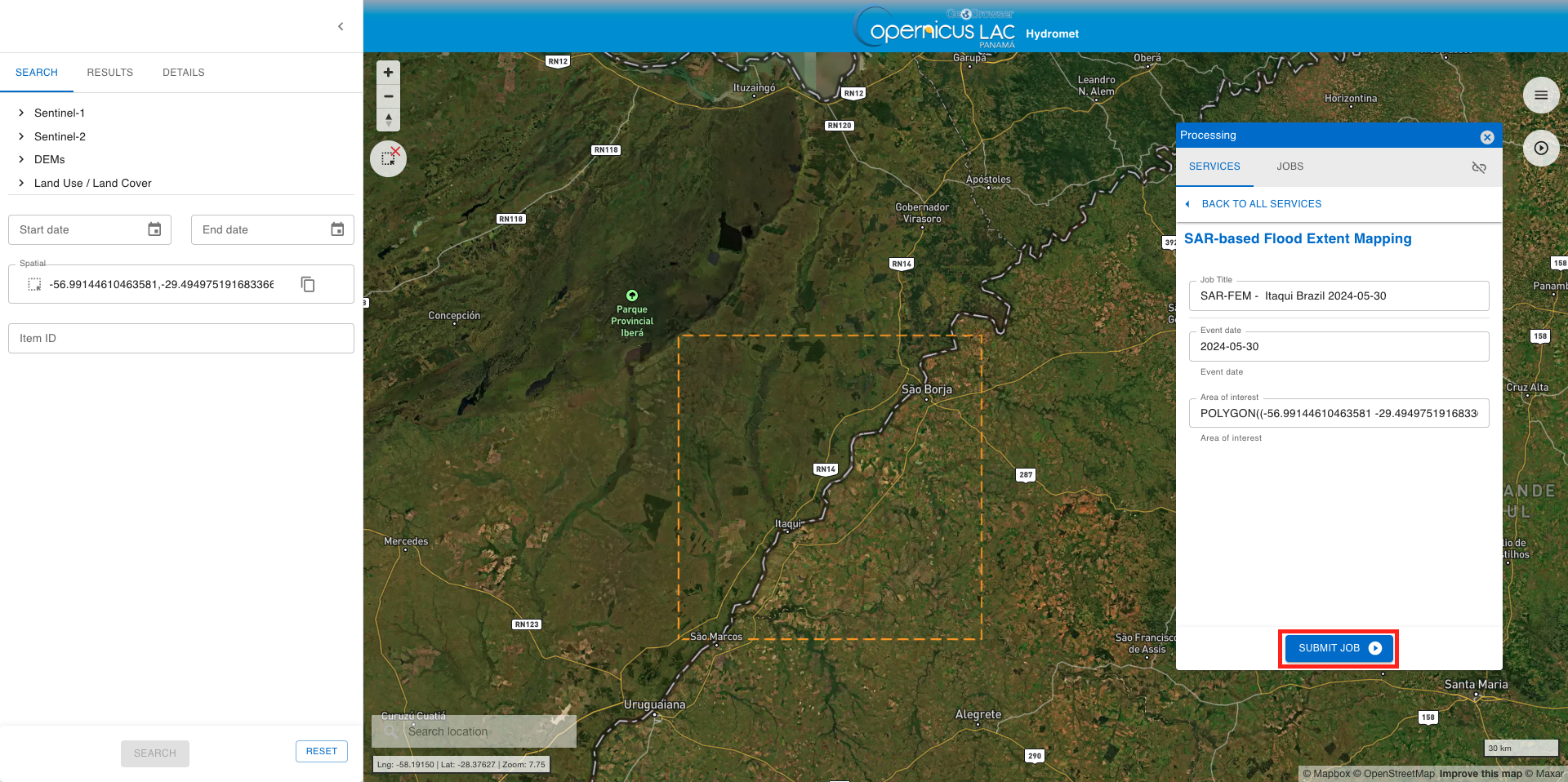1568x782 pixels.
Task: Open the End date calendar picker
Action: [337, 229]
